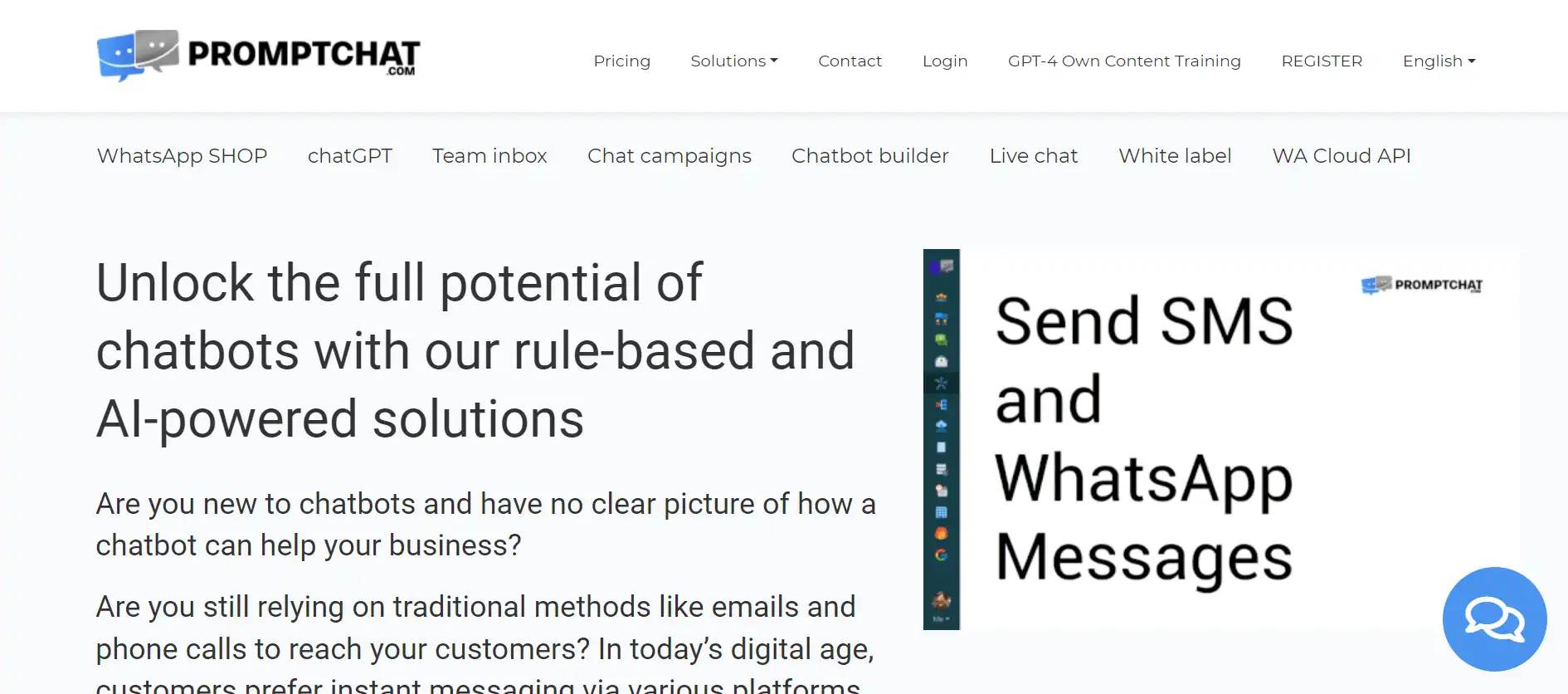Click the user avatar in the video sidebar

pyautogui.click(x=941, y=600)
